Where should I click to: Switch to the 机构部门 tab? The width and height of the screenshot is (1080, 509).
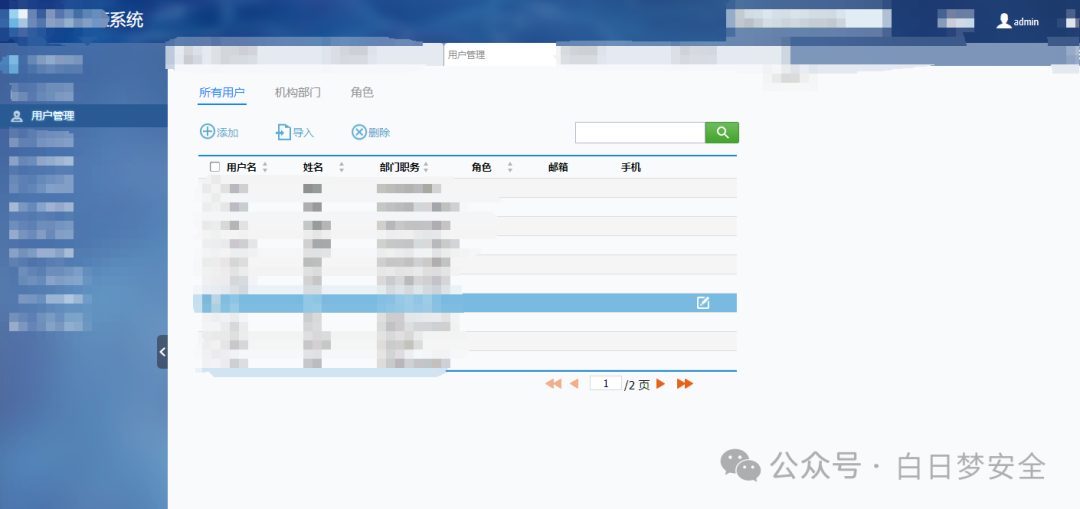click(x=298, y=92)
